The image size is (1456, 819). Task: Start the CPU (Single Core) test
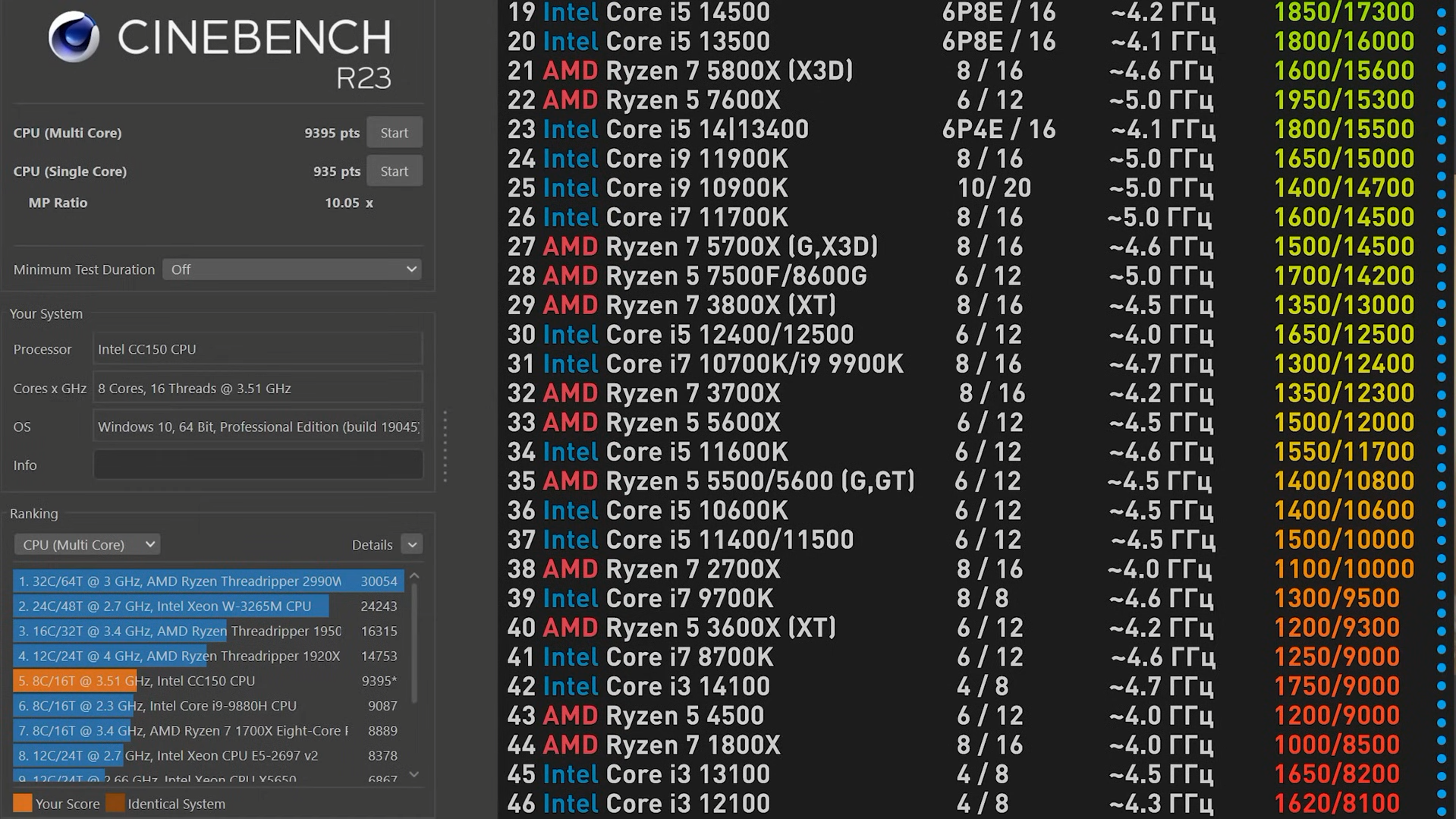(394, 172)
